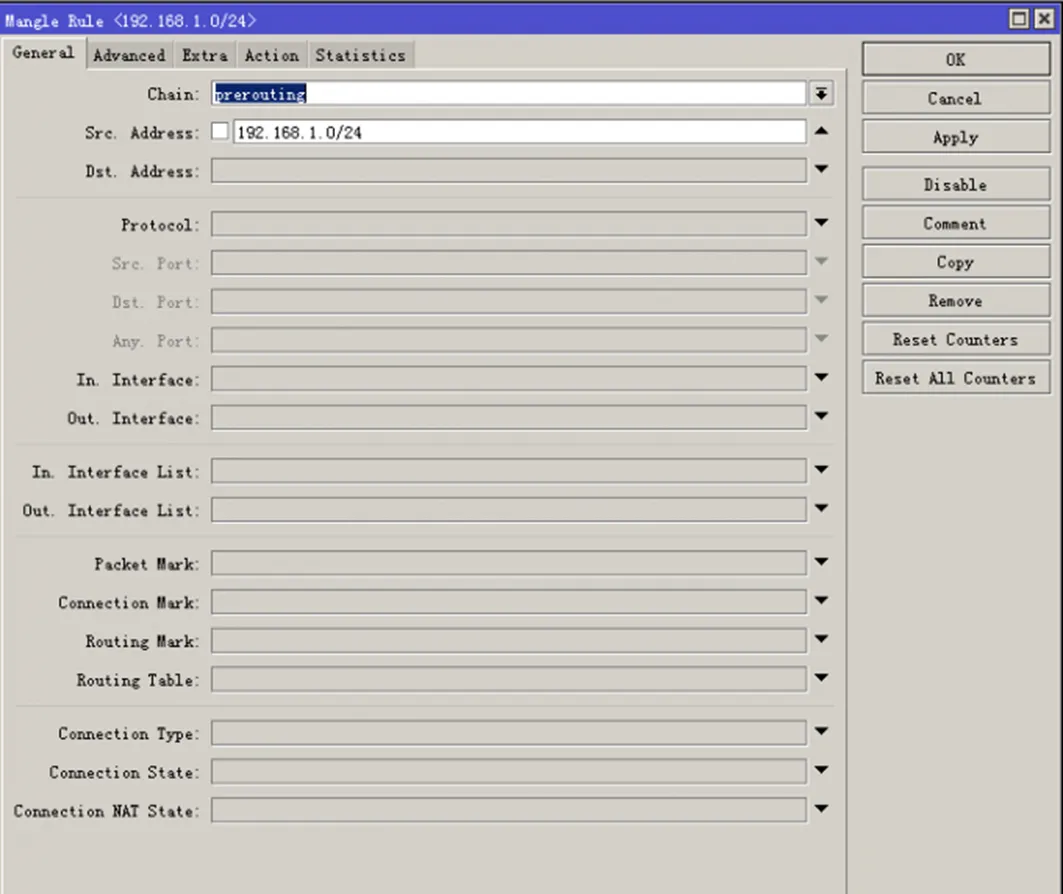Maximize the Mangle Rule window
The width and height of the screenshot is (1063, 894).
coord(1019,19)
